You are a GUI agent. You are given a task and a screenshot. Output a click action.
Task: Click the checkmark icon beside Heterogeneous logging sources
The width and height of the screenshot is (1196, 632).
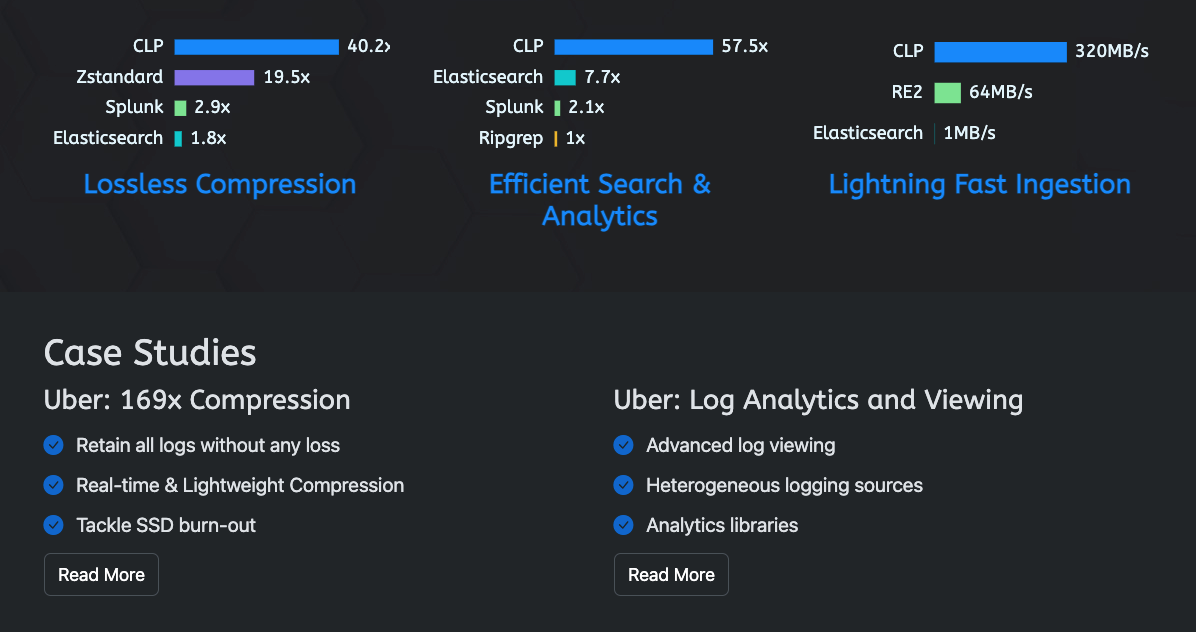tap(624, 485)
